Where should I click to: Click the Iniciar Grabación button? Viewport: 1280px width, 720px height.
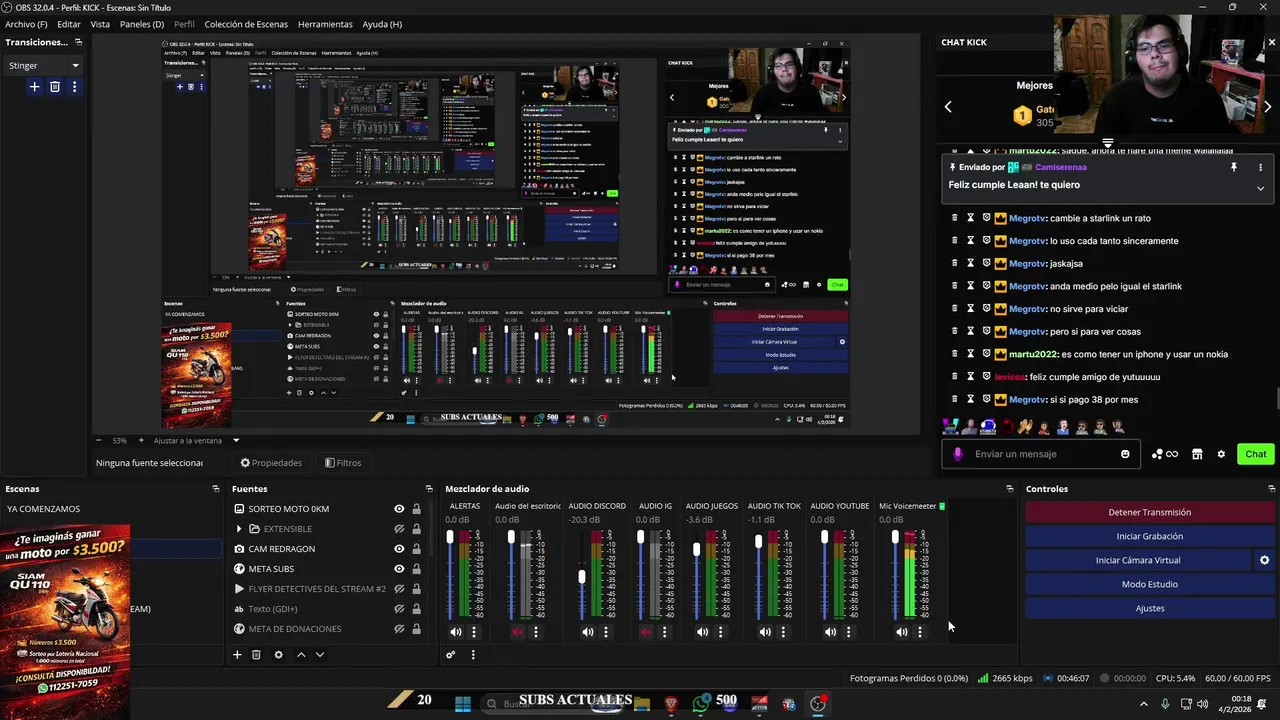(1149, 536)
